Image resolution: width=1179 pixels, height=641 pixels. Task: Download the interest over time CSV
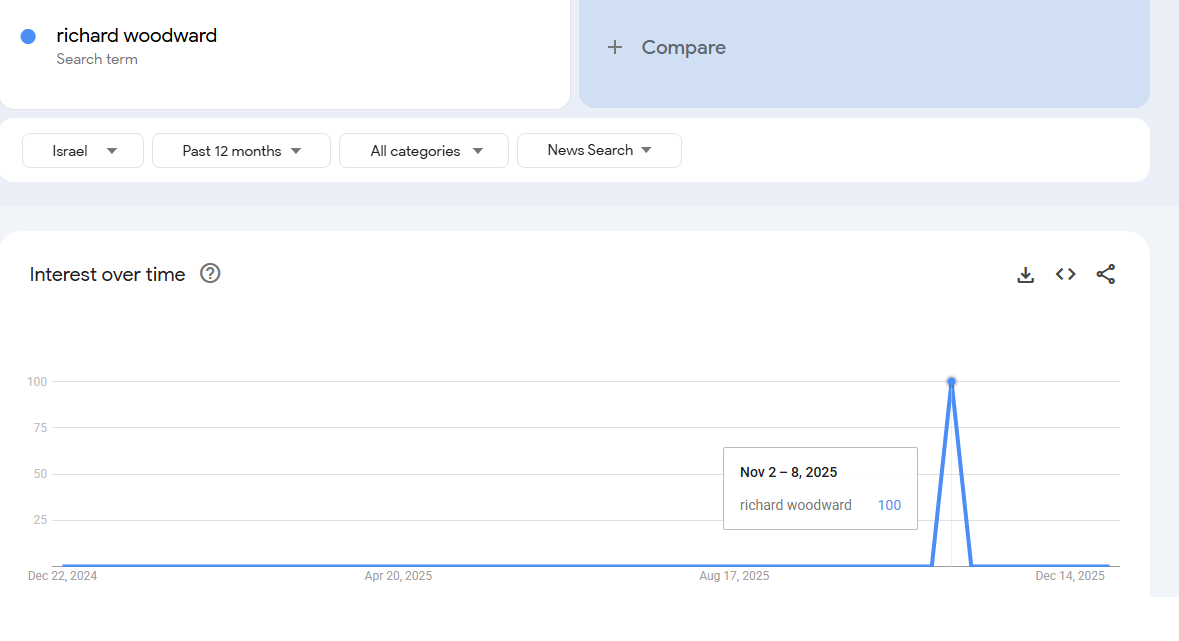tap(1026, 275)
